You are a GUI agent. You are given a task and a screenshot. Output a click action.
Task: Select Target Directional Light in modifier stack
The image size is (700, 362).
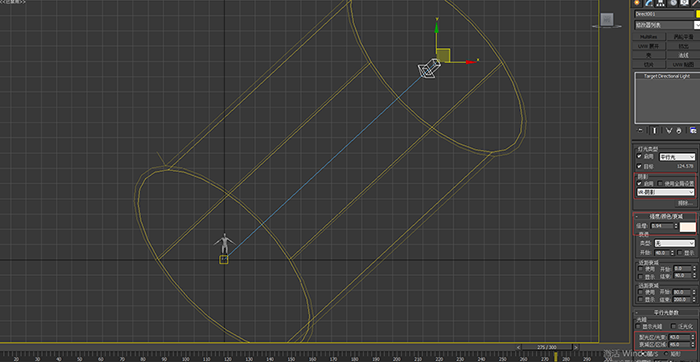click(667, 76)
